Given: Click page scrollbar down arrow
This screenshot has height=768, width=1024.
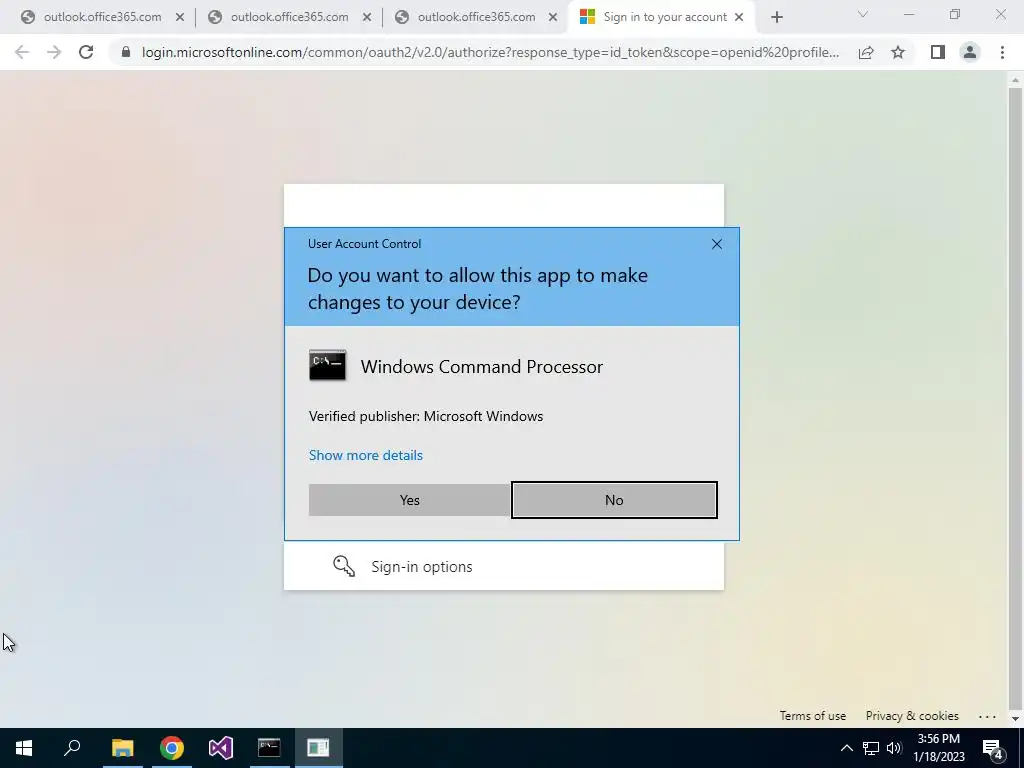Looking at the screenshot, I should (1015, 718).
